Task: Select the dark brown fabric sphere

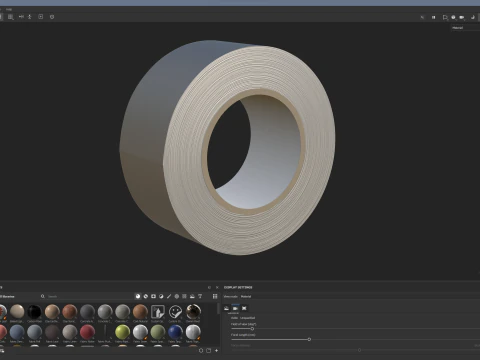Action: tap(52, 332)
